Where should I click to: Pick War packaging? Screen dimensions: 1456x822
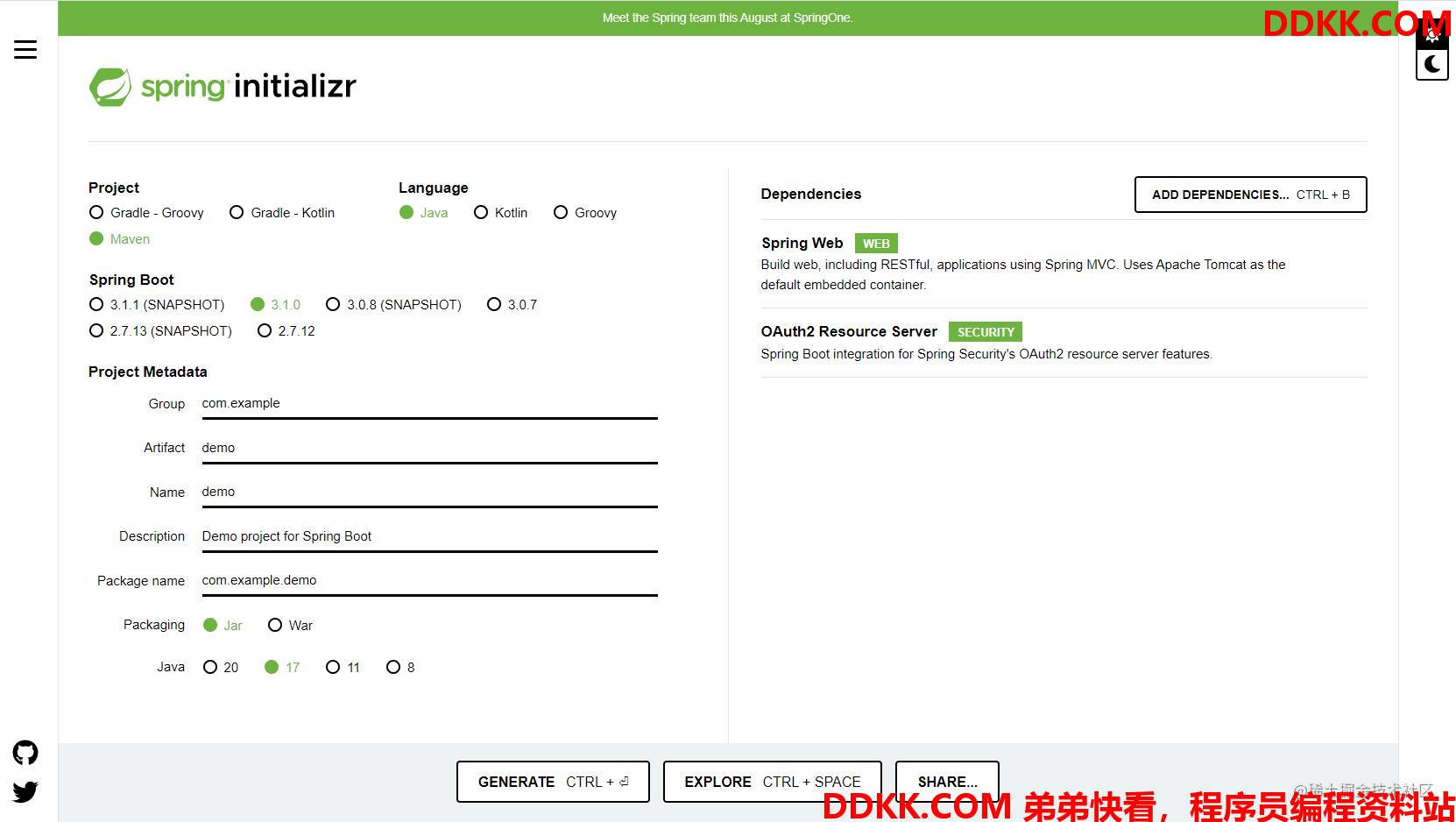coord(290,626)
